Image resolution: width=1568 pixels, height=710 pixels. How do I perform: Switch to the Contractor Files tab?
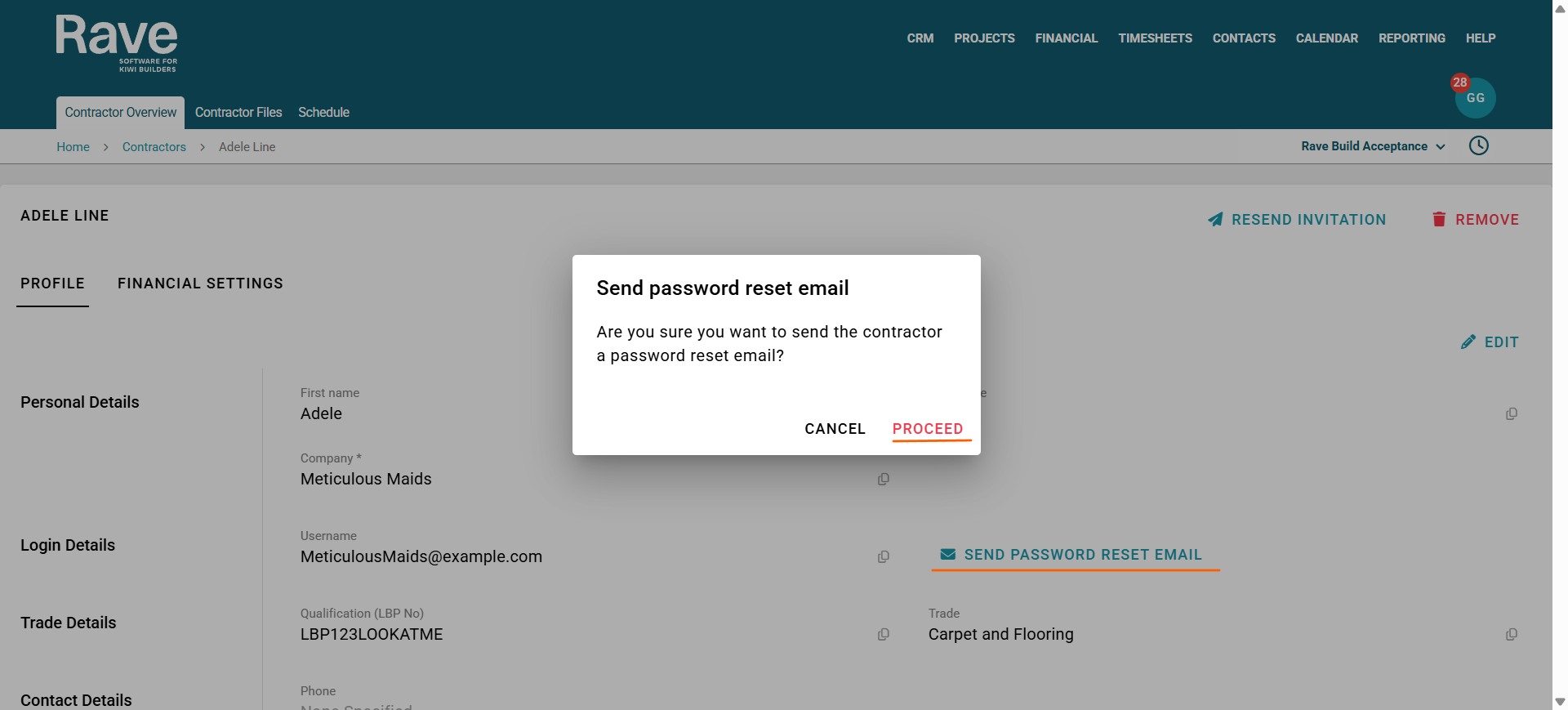point(238,113)
